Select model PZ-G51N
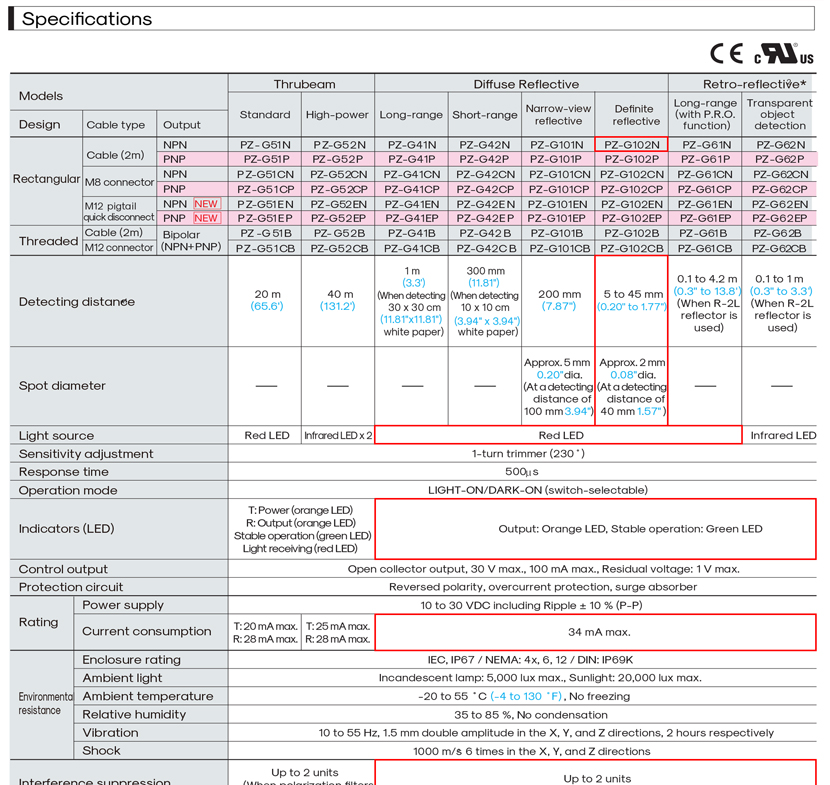This screenshot has height=785, width=830. click(x=265, y=145)
